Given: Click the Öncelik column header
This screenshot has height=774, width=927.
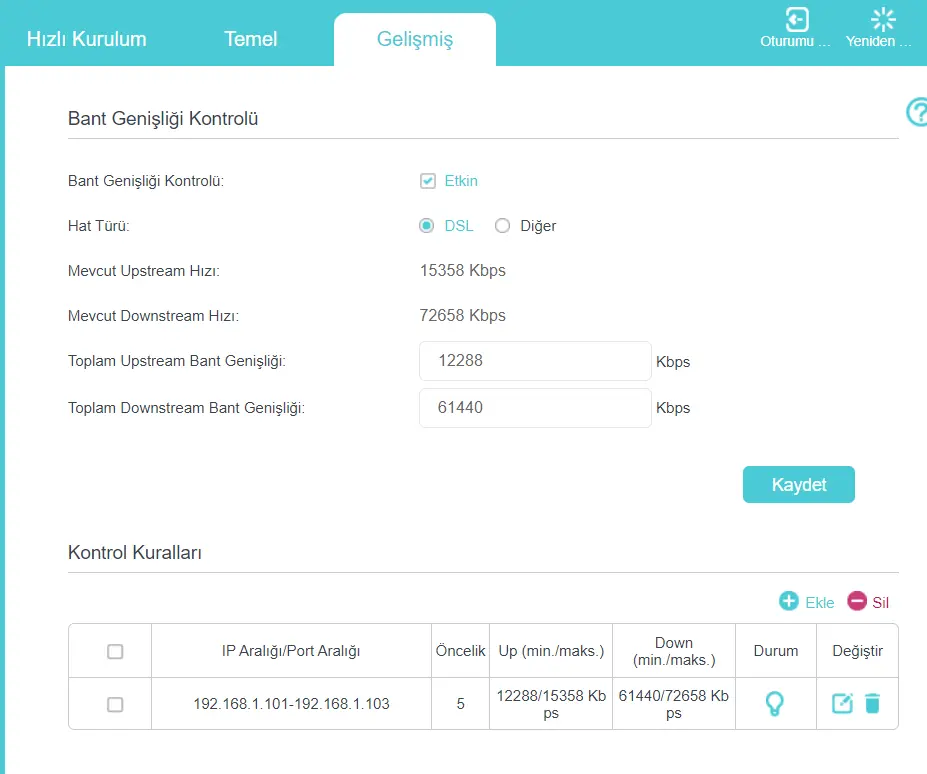Looking at the screenshot, I should (x=461, y=651).
